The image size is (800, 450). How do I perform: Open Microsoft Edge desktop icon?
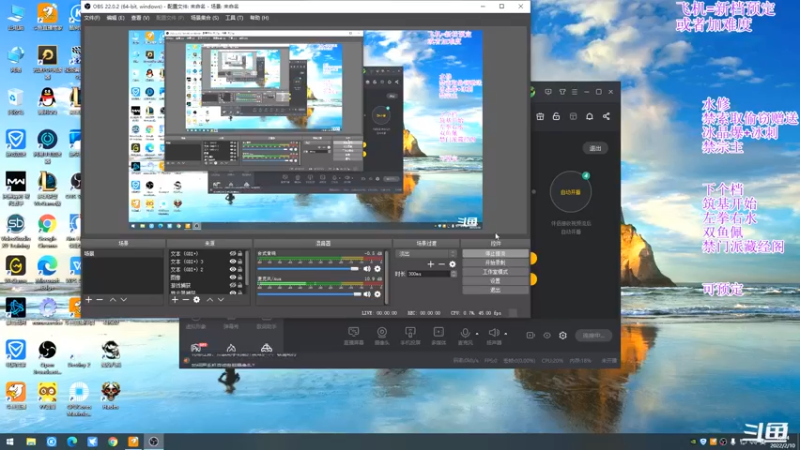point(47,266)
